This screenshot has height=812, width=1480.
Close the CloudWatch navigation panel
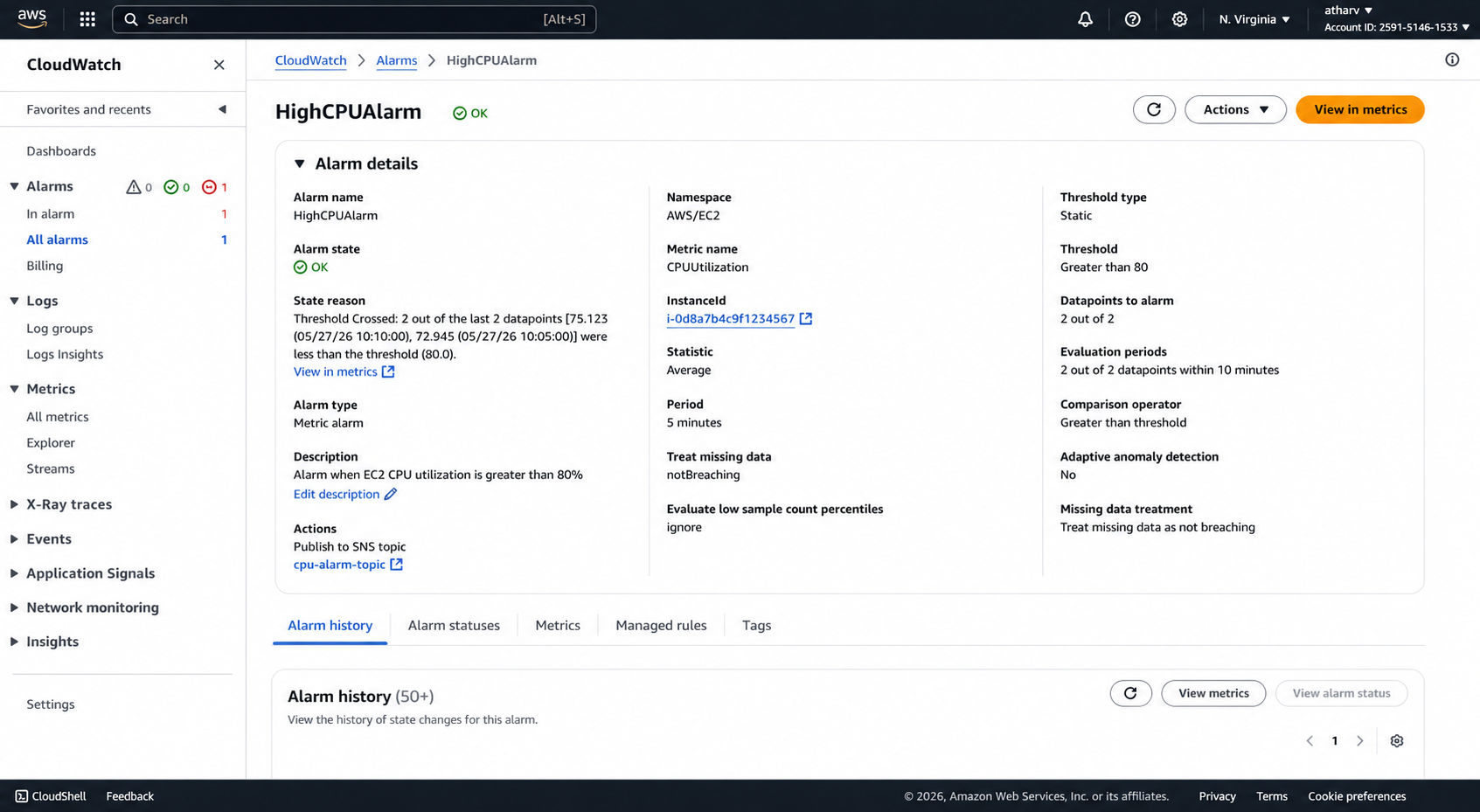[219, 65]
